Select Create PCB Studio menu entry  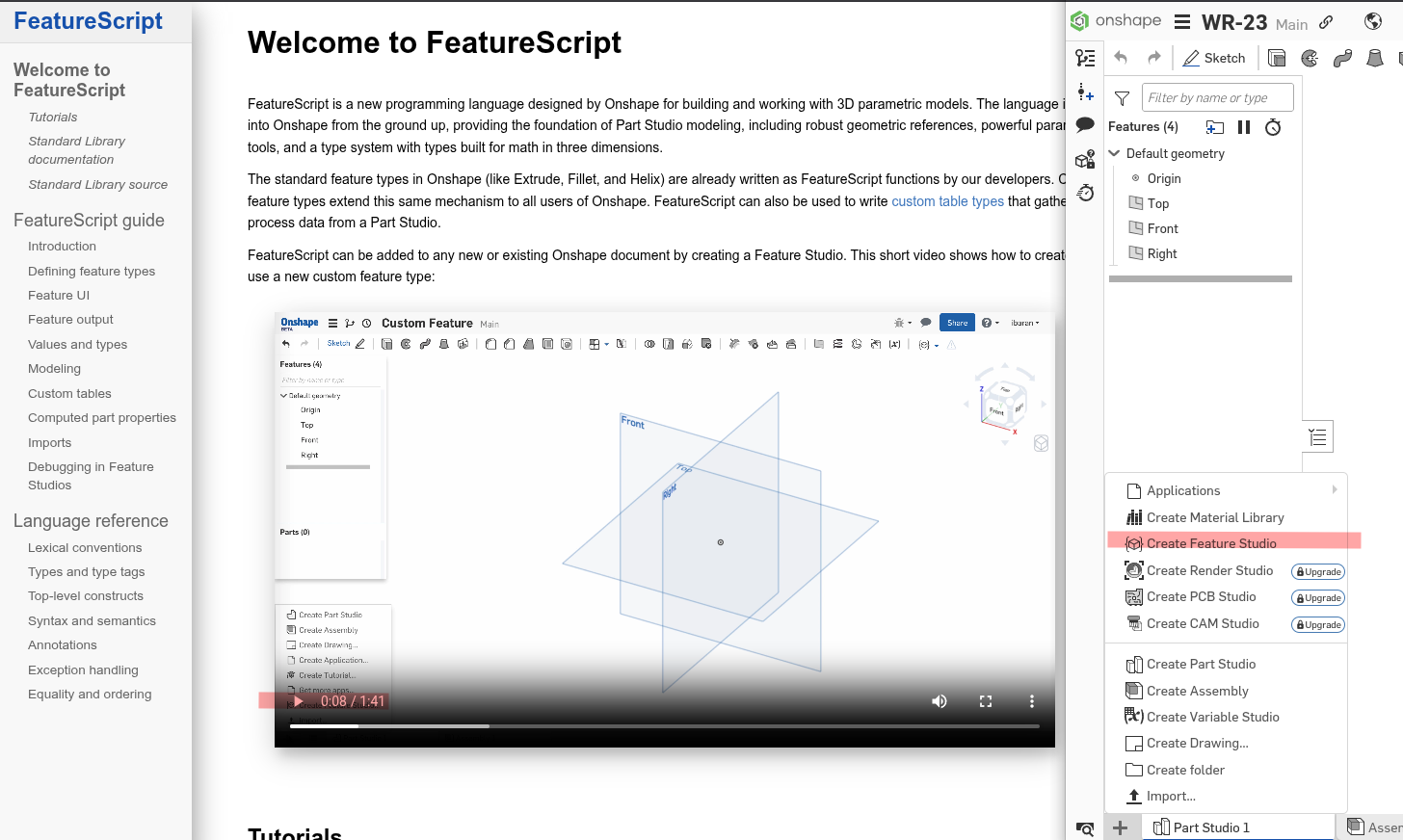[1201, 596]
